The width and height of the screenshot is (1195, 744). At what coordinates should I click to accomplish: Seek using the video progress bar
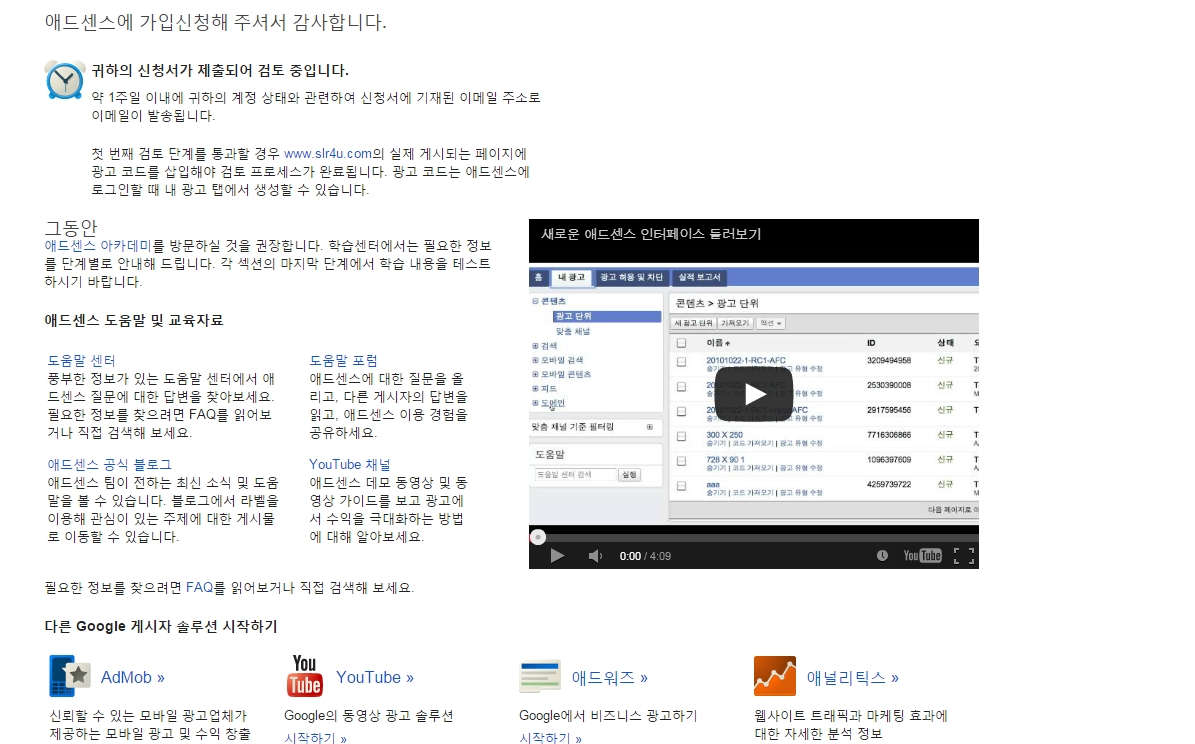click(753, 537)
